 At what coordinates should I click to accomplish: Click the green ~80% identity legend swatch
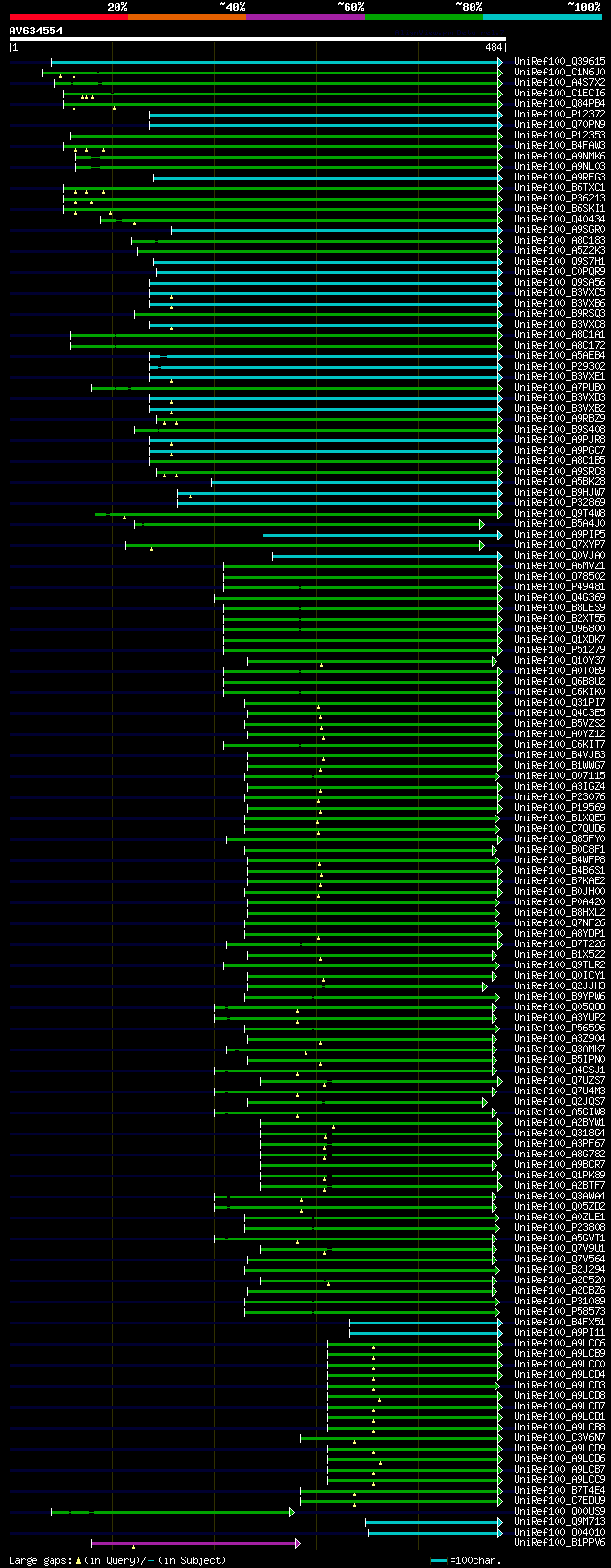coord(423,17)
